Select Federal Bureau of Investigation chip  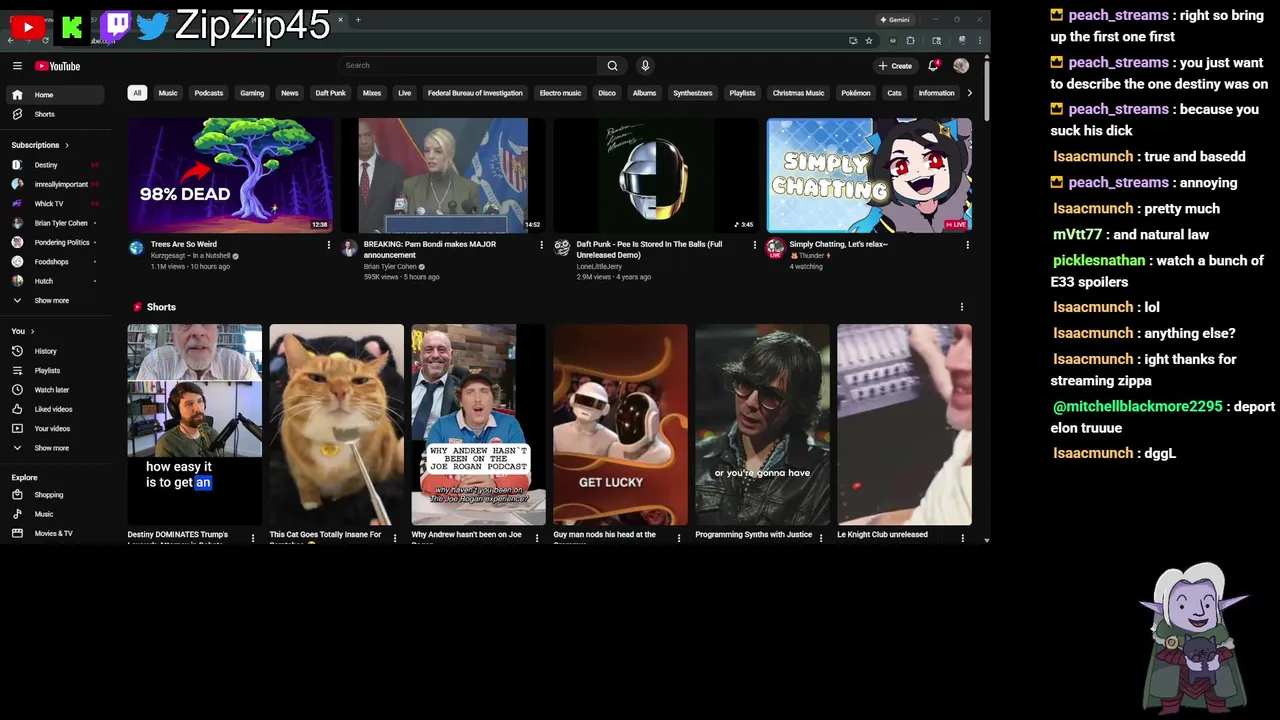click(475, 93)
